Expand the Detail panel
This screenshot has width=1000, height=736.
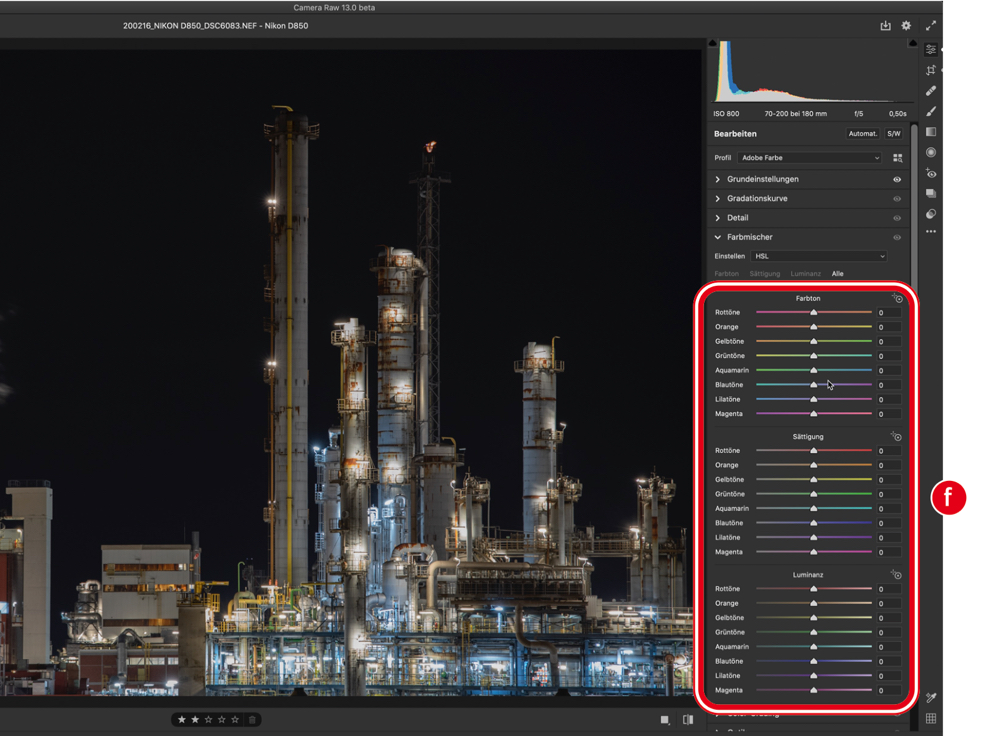click(x=737, y=218)
